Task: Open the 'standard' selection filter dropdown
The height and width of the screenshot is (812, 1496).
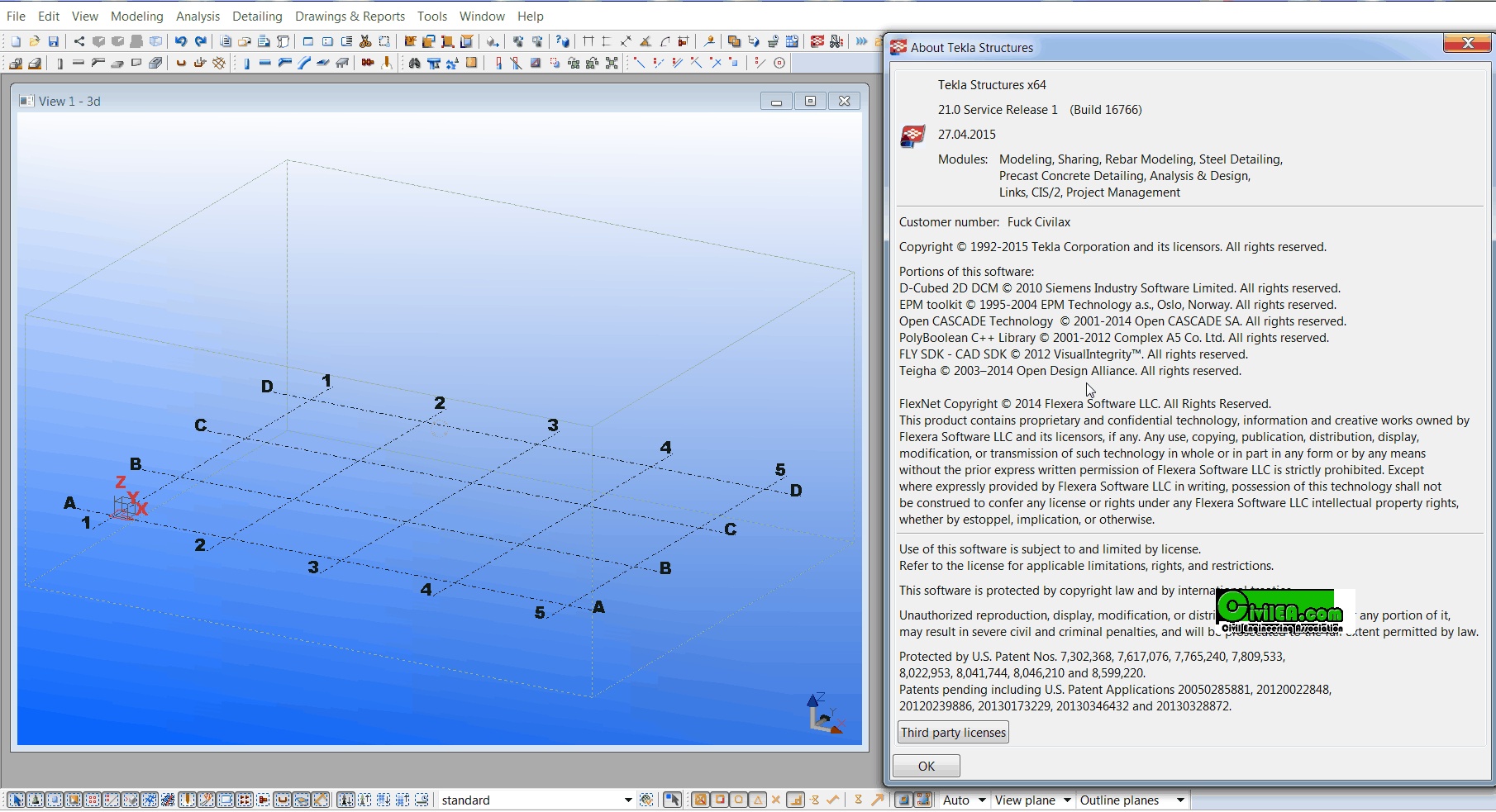Action: [627, 800]
